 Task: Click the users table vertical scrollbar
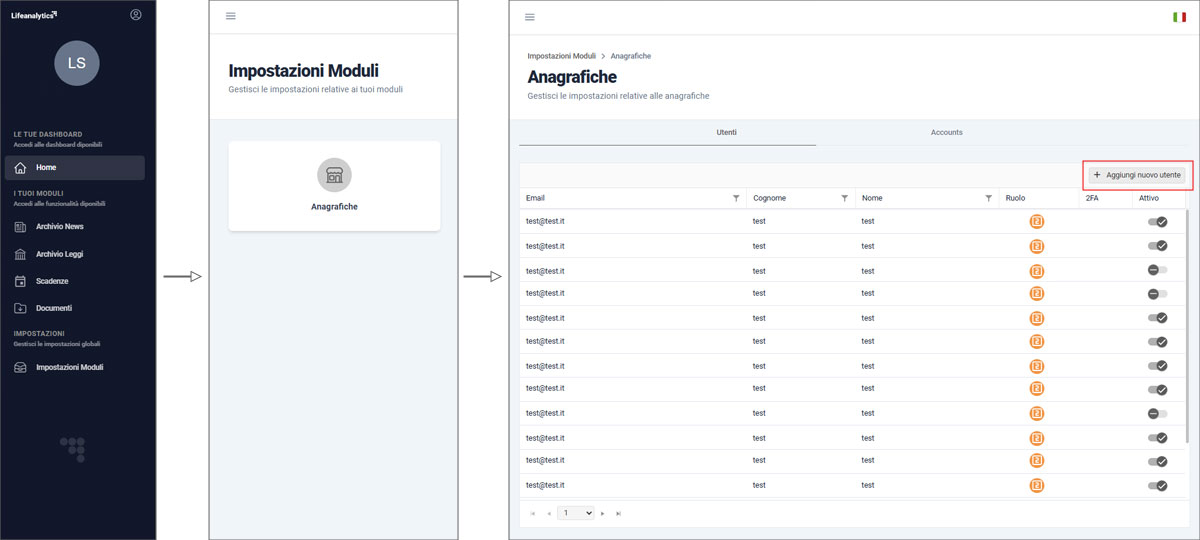click(1187, 325)
